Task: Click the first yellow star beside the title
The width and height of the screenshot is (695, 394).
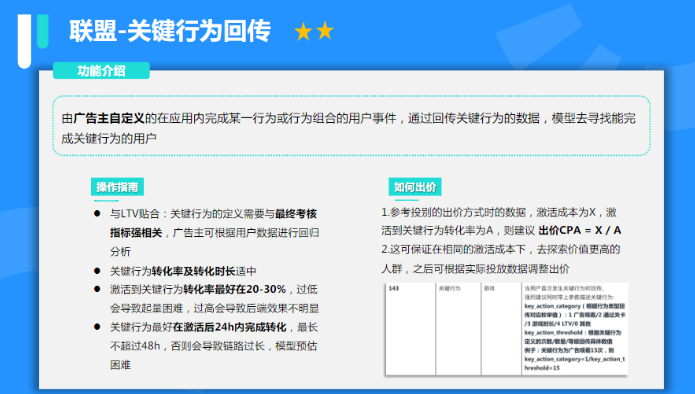Action: [x=303, y=31]
